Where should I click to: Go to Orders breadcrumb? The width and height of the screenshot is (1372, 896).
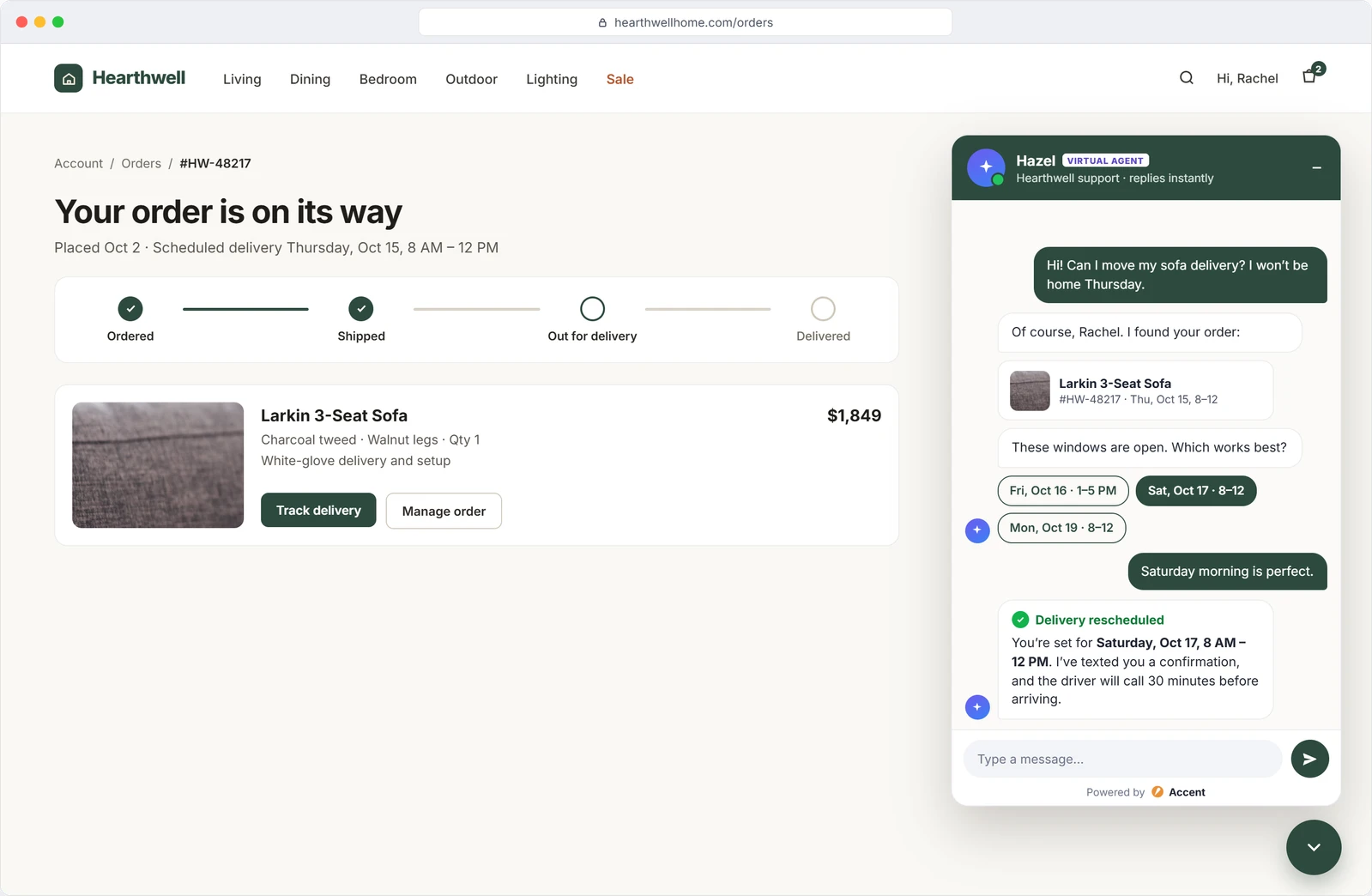pyautogui.click(x=141, y=163)
